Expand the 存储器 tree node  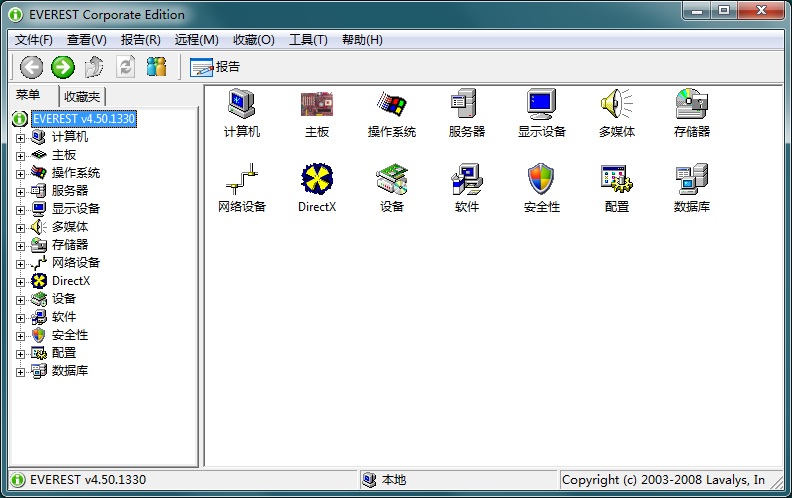tap(20, 246)
